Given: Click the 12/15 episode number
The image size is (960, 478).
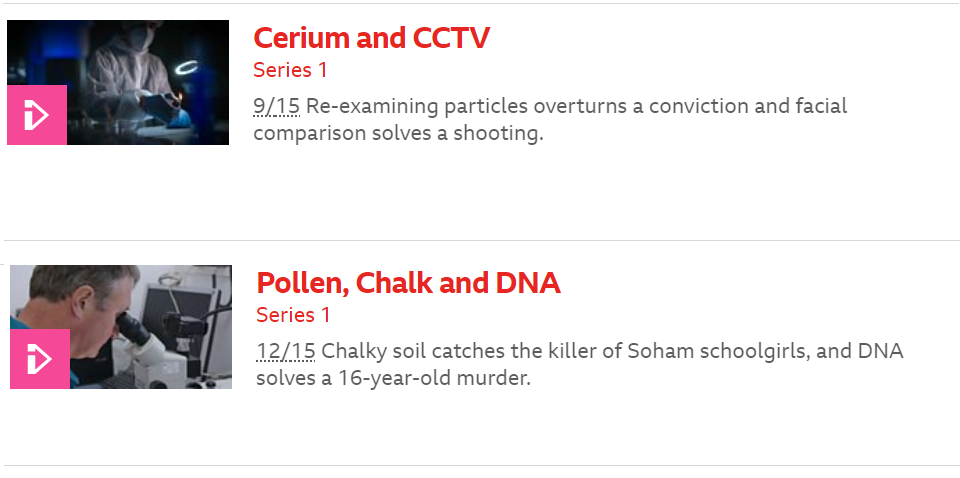Looking at the screenshot, I should (x=285, y=351).
